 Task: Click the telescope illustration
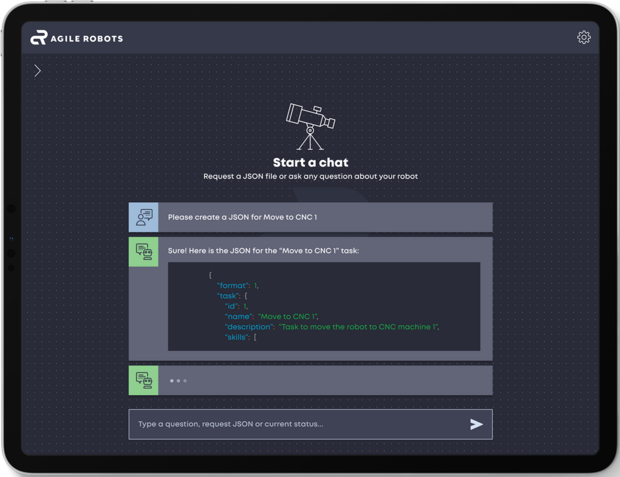pos(310,127)
